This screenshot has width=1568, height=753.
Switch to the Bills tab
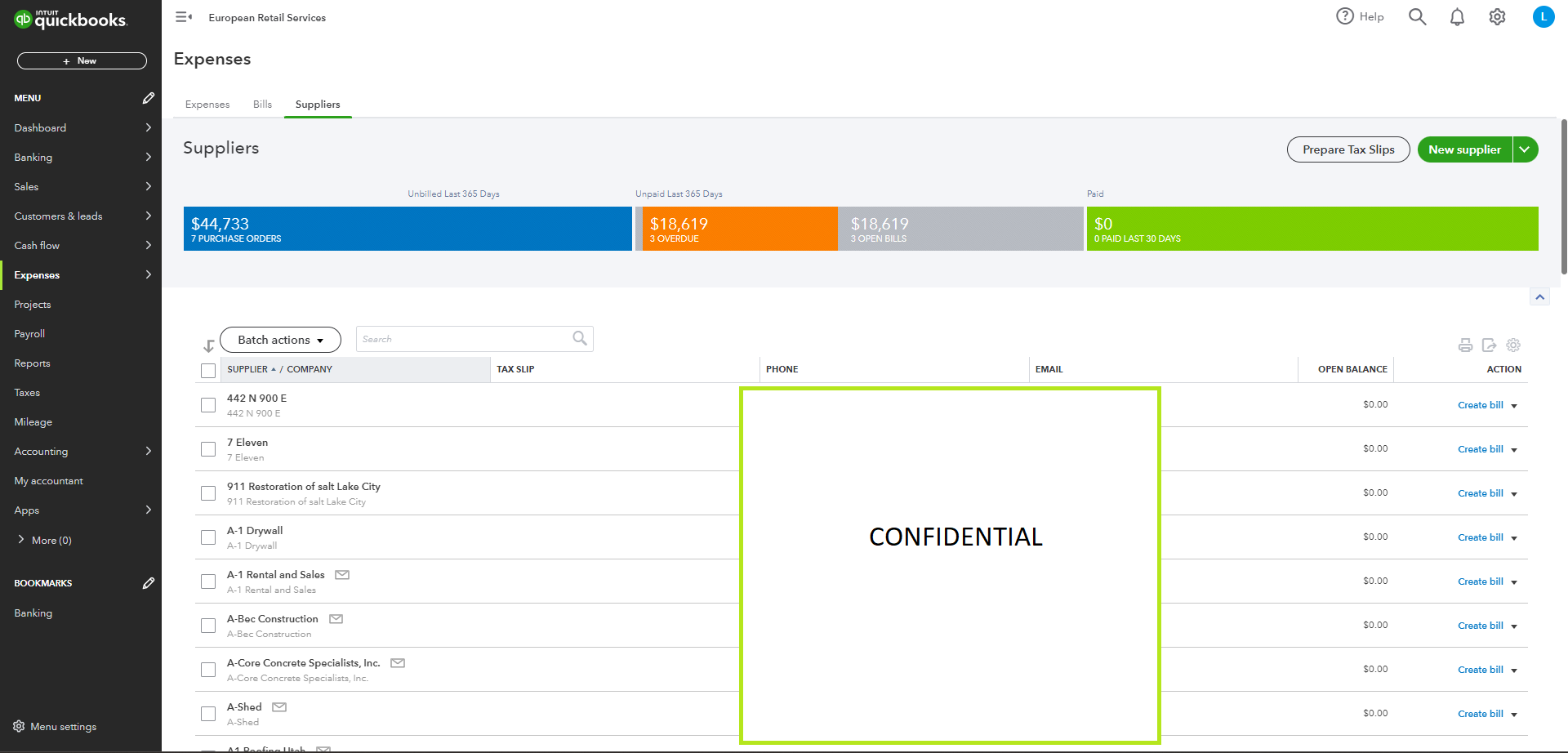click(x=262, y=105)
